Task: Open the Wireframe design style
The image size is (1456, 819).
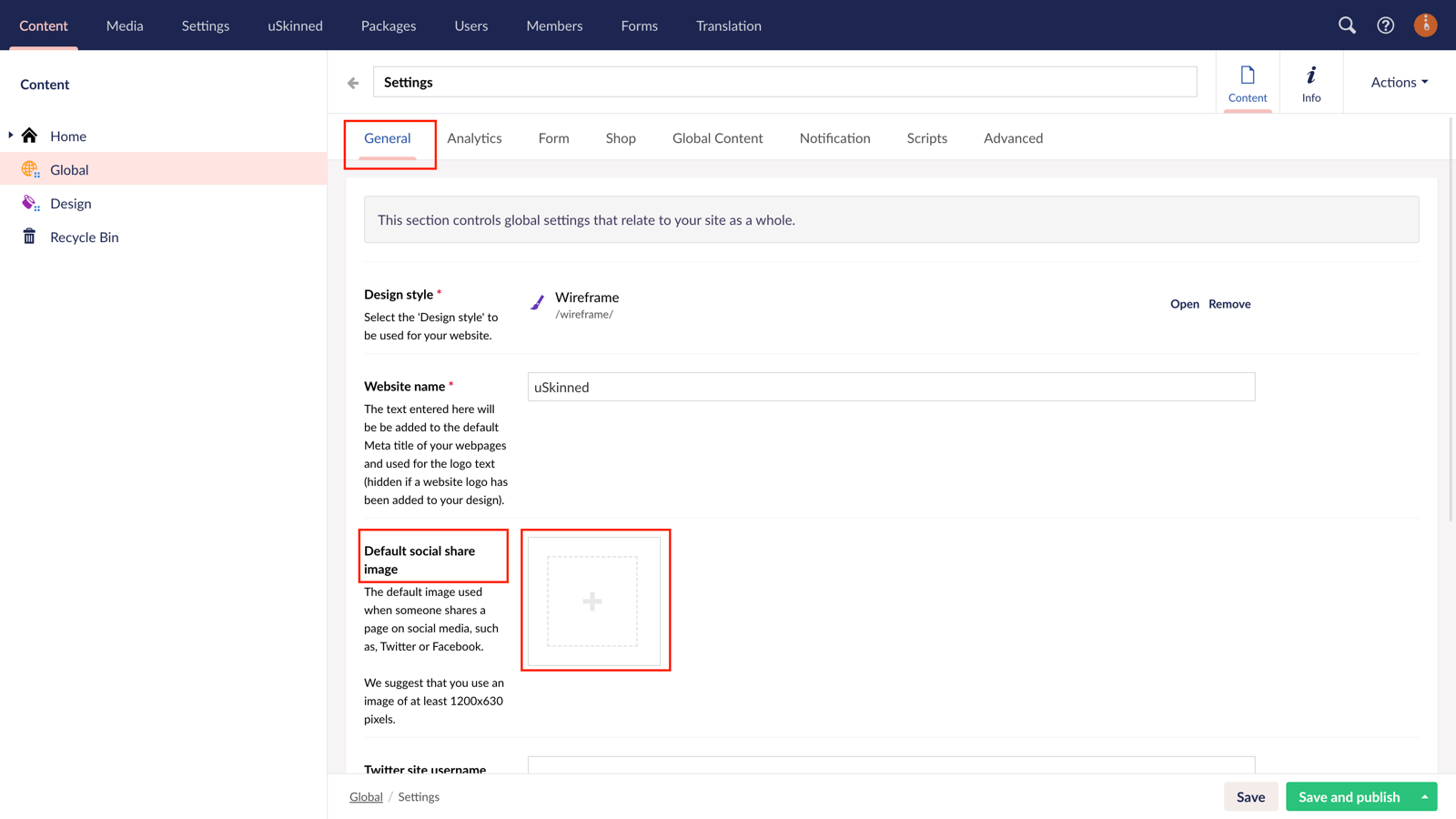Action: pos(1184,304)
